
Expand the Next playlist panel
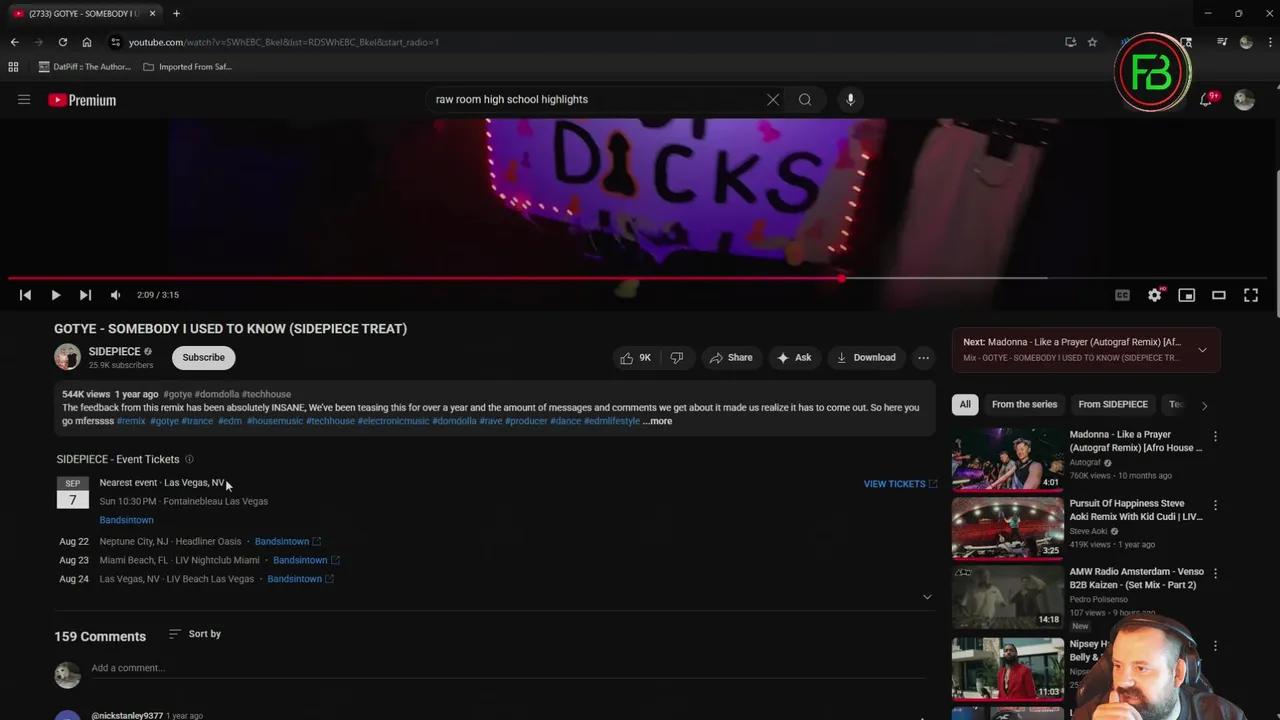tap(1202, 350)
